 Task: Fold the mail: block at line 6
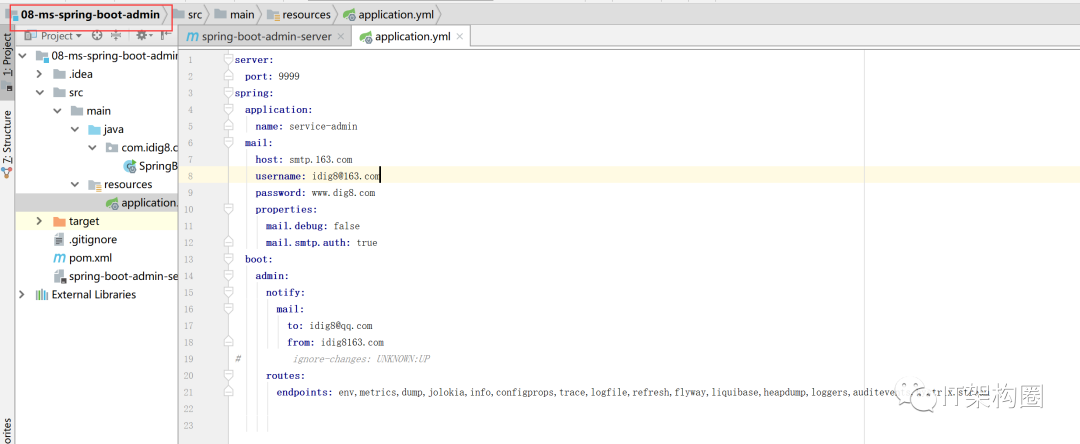[228, 143]
